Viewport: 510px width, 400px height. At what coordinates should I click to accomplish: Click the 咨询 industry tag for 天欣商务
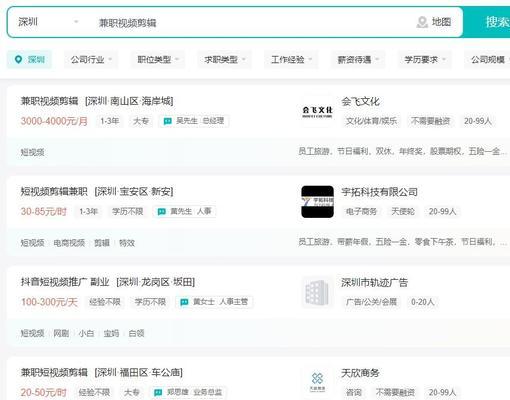(x=354, y=392)
